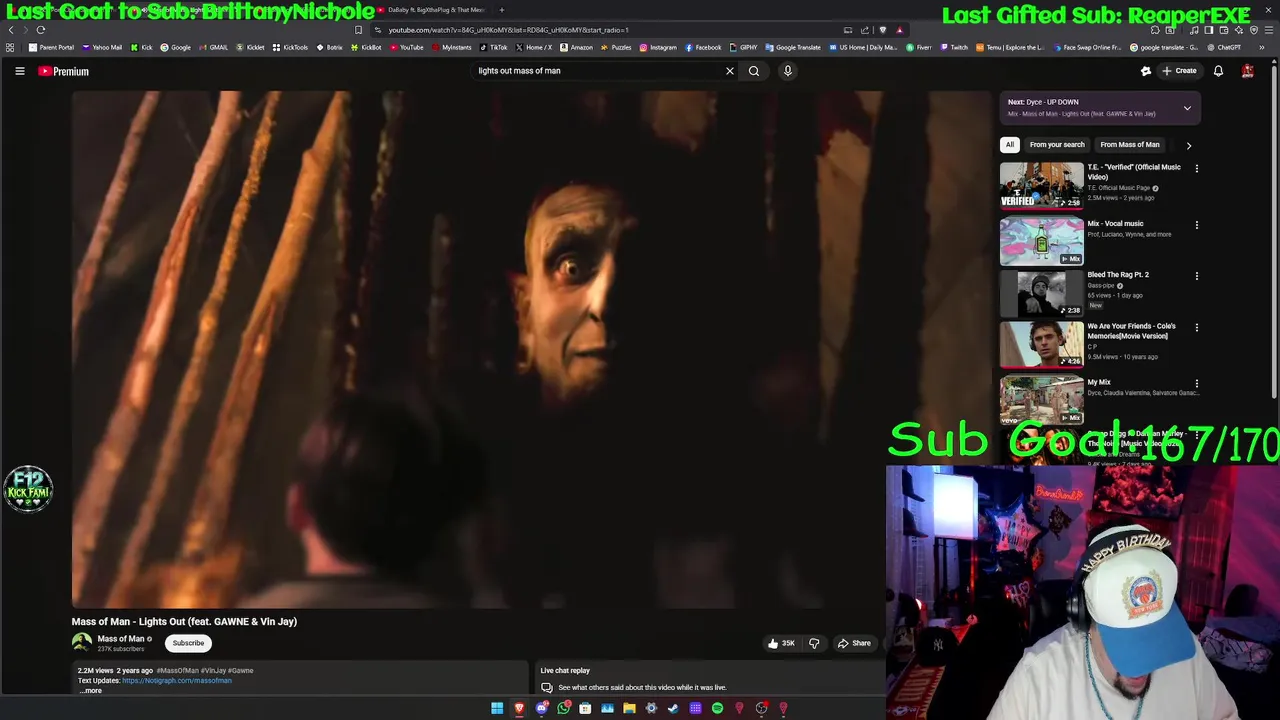This screenshot has width=1280, height=720.
Task: Open options for My Mix
Action: click(1196, 384)
